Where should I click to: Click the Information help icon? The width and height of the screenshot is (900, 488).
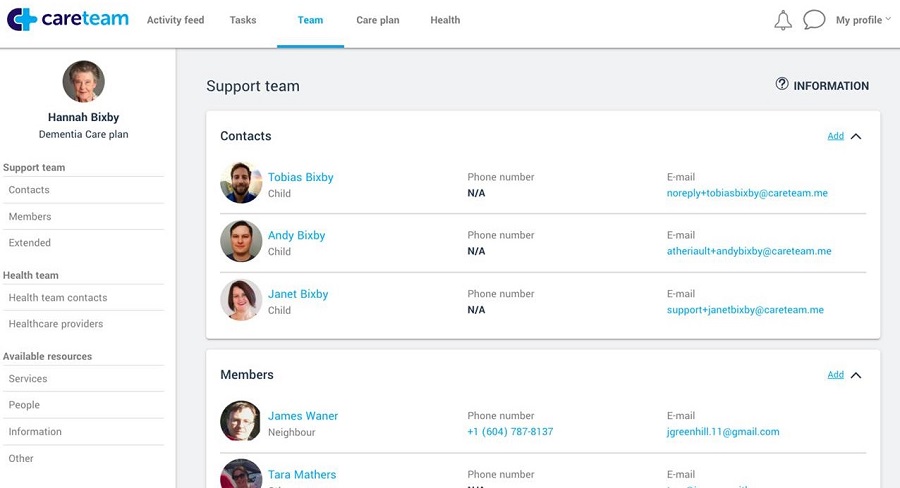[x=782, y=85]
